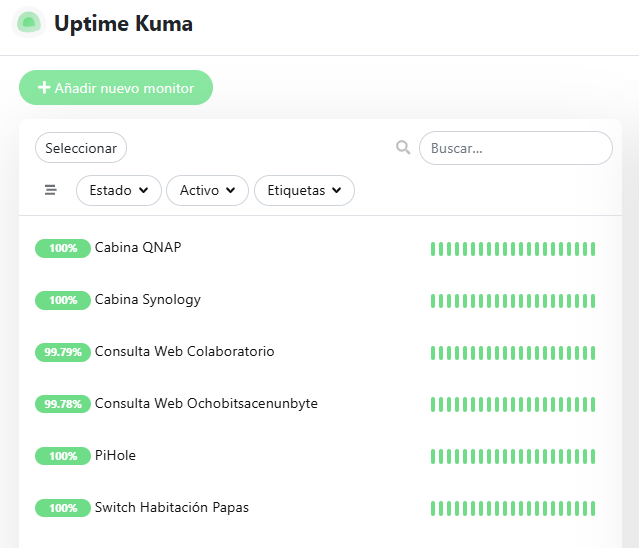Click the 99.78% uptime badge
This screenshot has height=548, width=639.
[62, 404]
